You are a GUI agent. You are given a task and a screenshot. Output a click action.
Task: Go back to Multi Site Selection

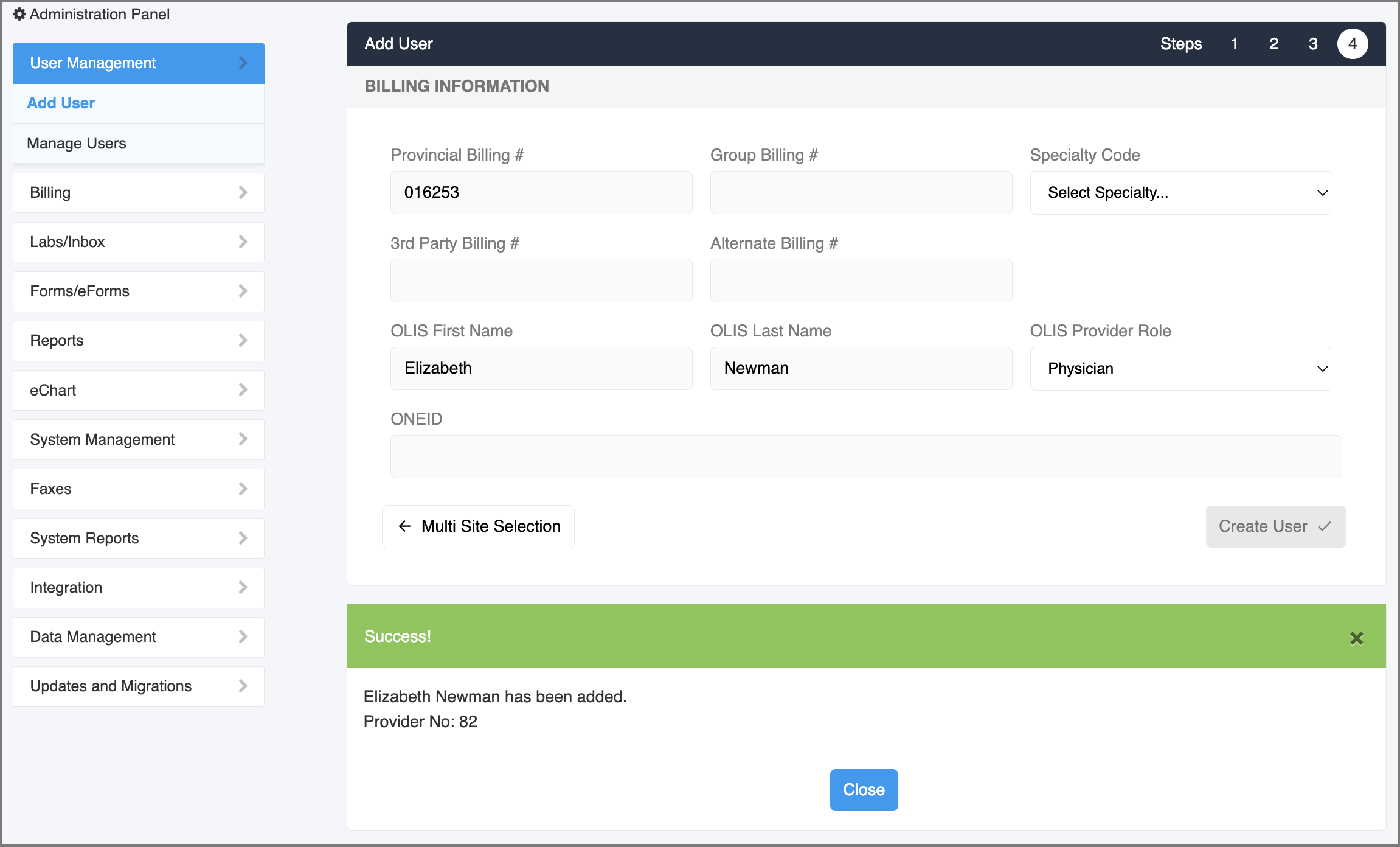click(x=478, y=526)
